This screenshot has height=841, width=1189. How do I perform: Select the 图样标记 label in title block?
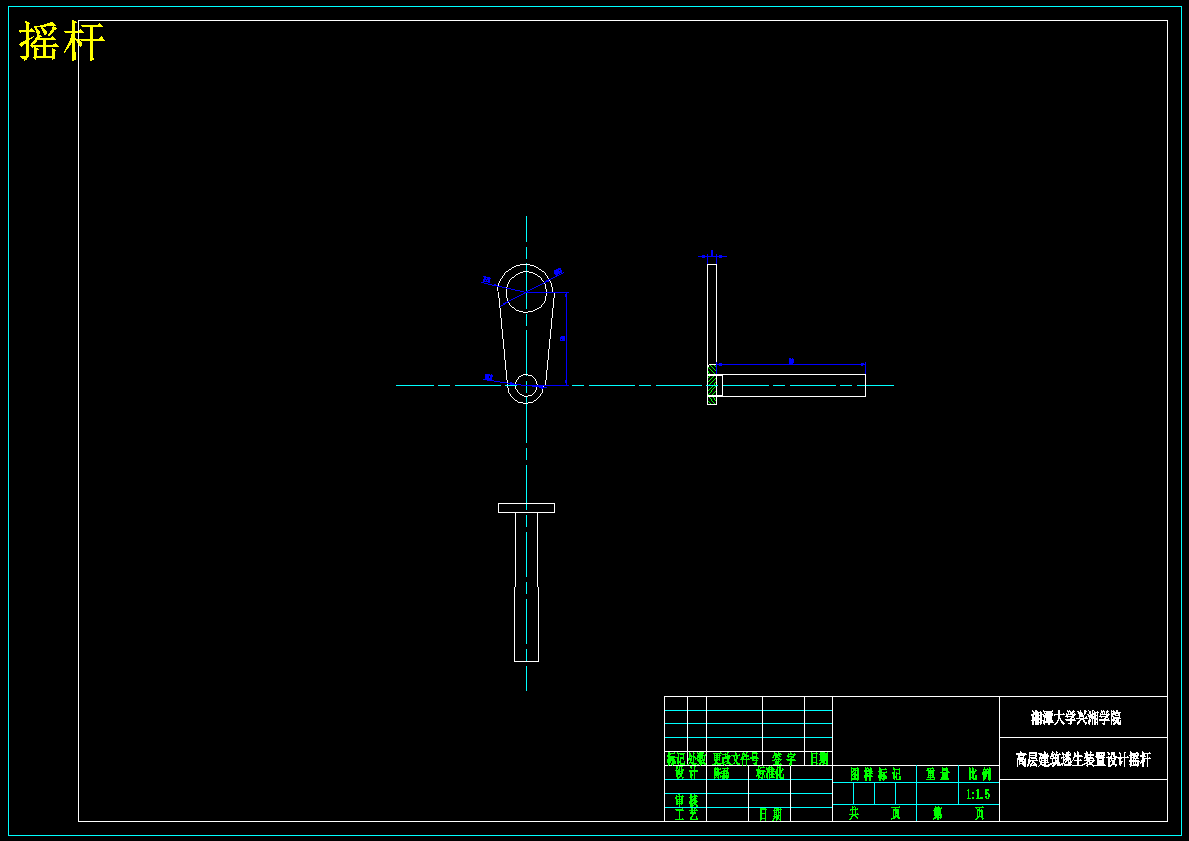tap(875, 774)
